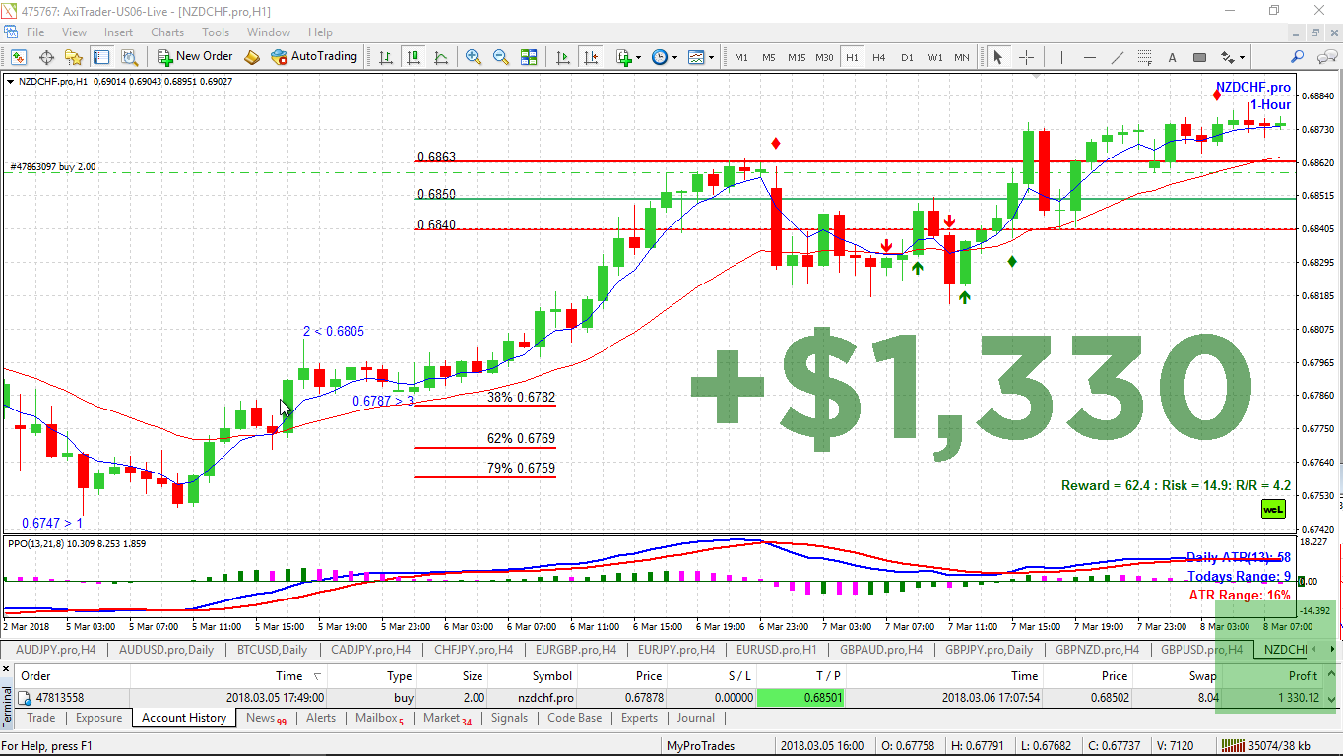Select the W1 timeframe
This screenshot has height=756, width=1343.
point(934,57)
